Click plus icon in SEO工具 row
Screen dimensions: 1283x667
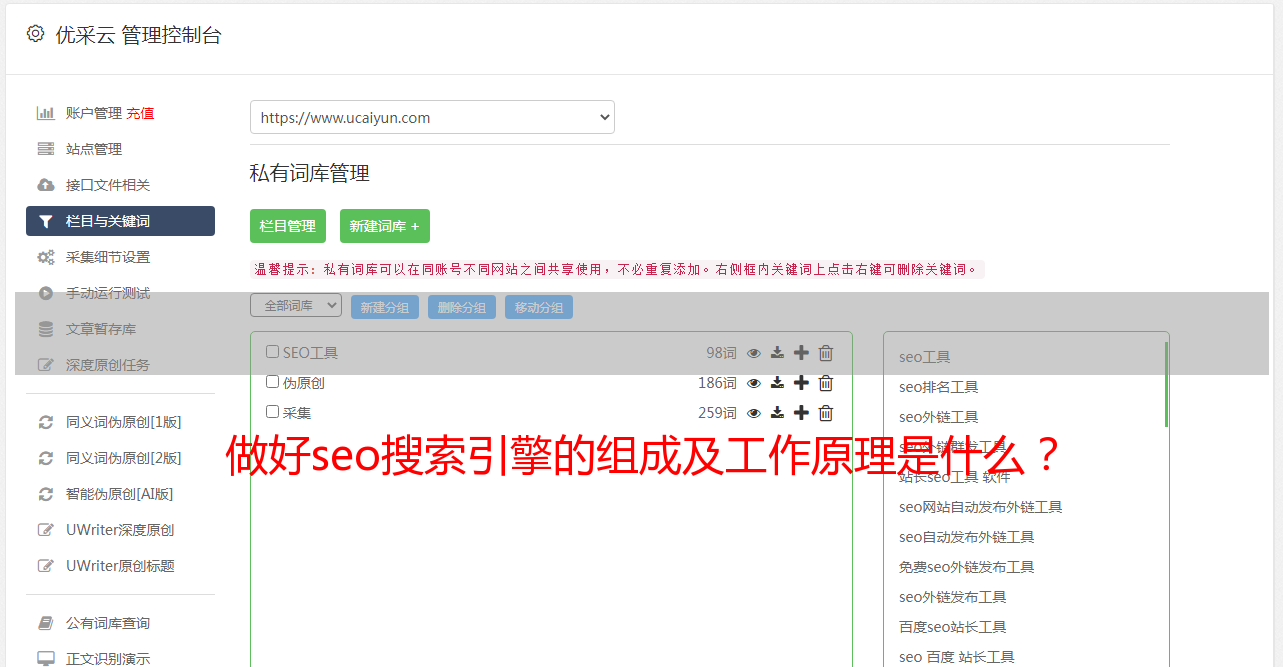coord(801,353)
